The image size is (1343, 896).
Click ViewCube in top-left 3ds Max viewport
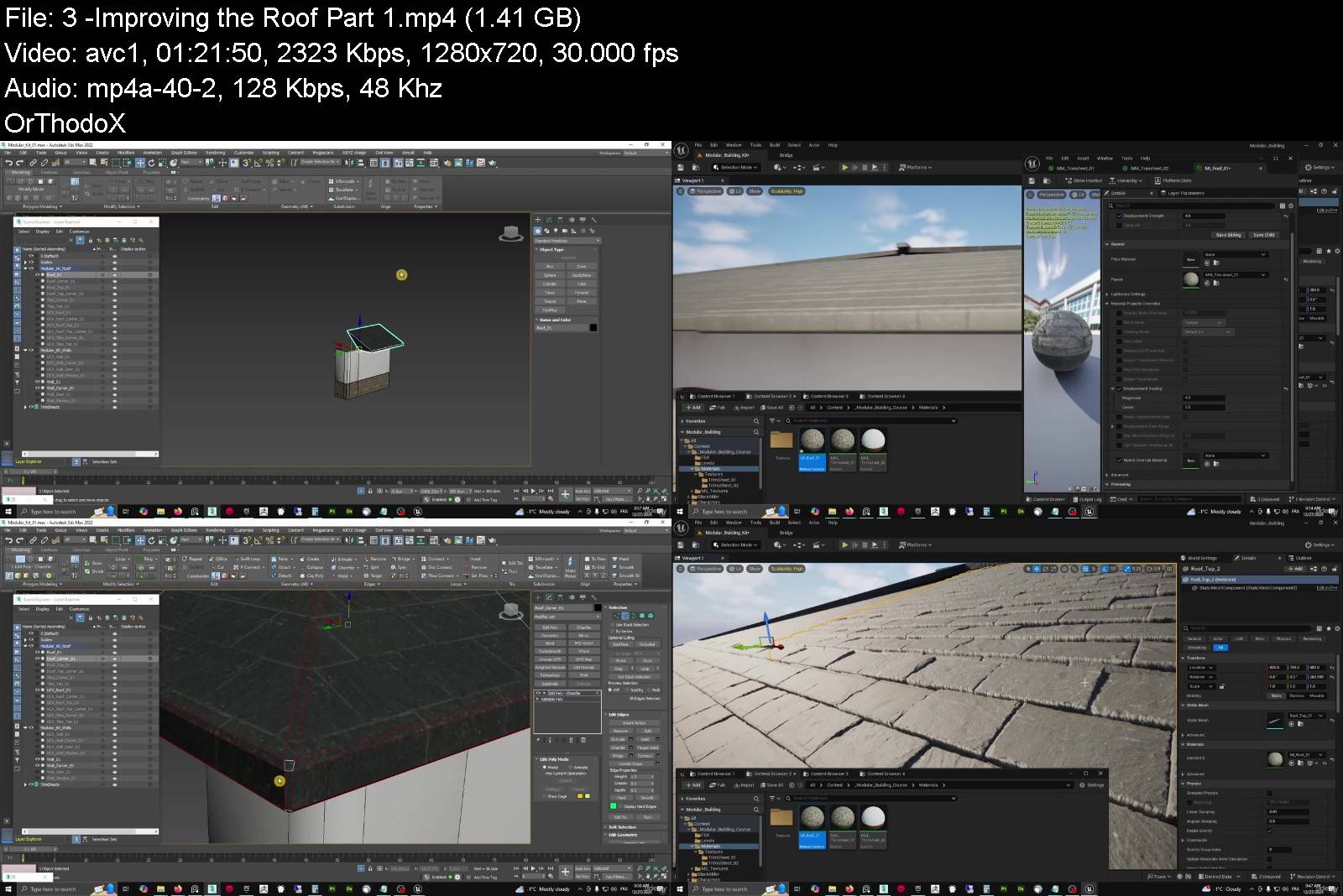510,234
